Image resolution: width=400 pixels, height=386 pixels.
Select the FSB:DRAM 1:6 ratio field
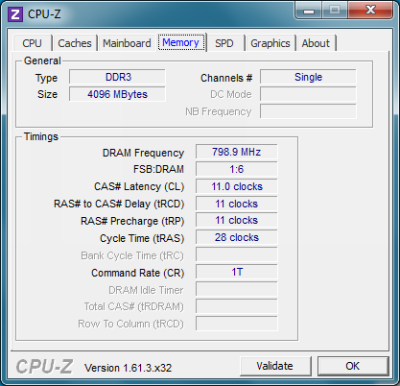(236, 169)
